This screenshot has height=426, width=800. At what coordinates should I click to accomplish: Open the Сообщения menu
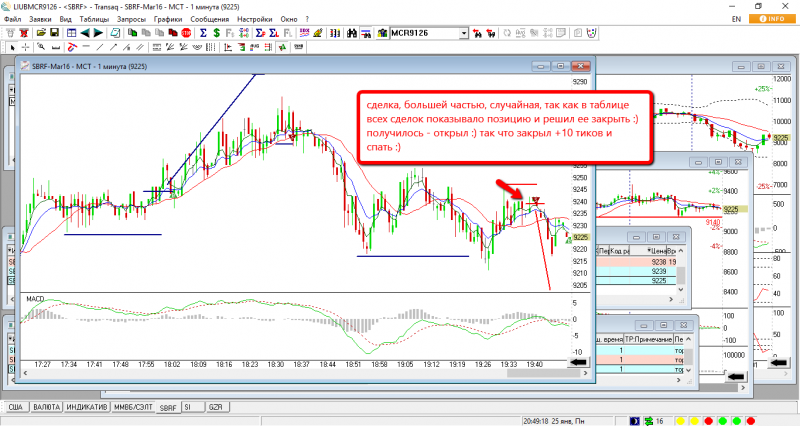tap(210, 19)
